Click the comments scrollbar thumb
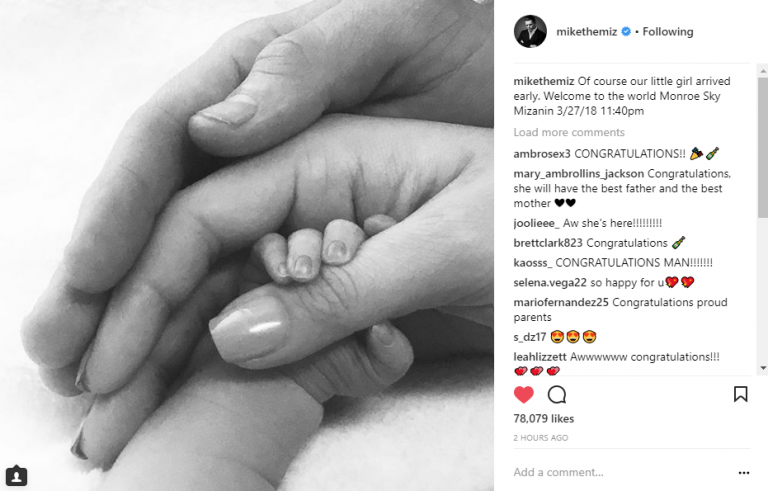Viewport: 768px width, 491px height. 763,147
